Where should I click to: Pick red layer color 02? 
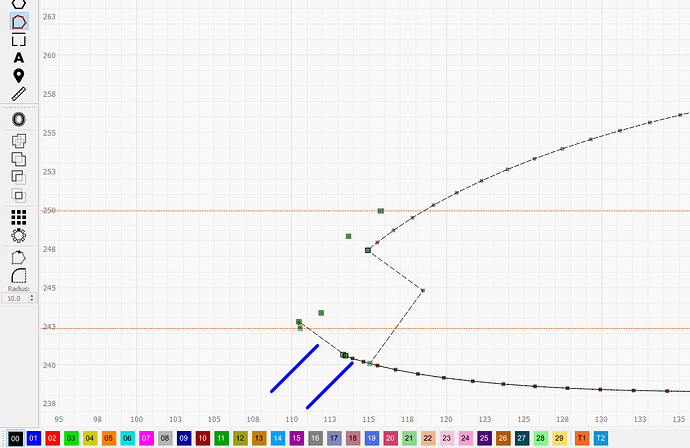click(x=52, y=438)
